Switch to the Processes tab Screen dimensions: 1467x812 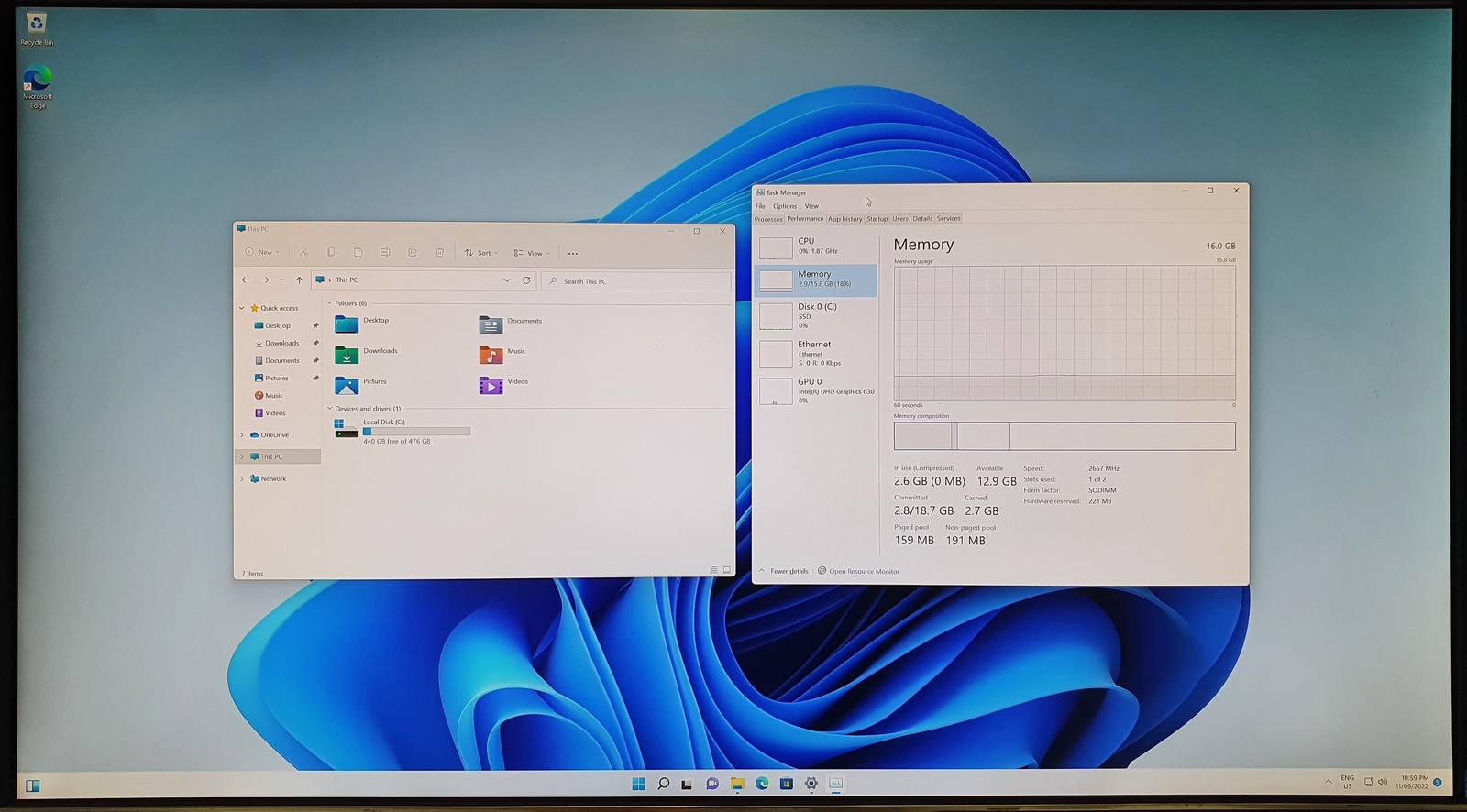pos(768,219)
